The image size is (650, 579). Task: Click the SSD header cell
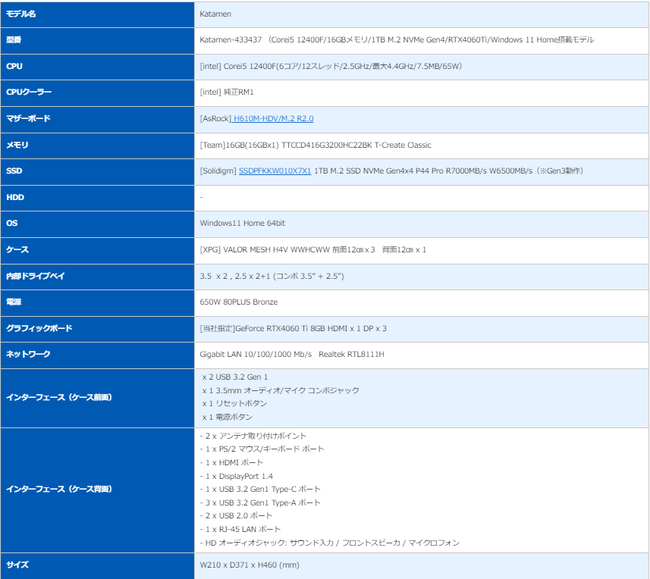coord(97,171)
